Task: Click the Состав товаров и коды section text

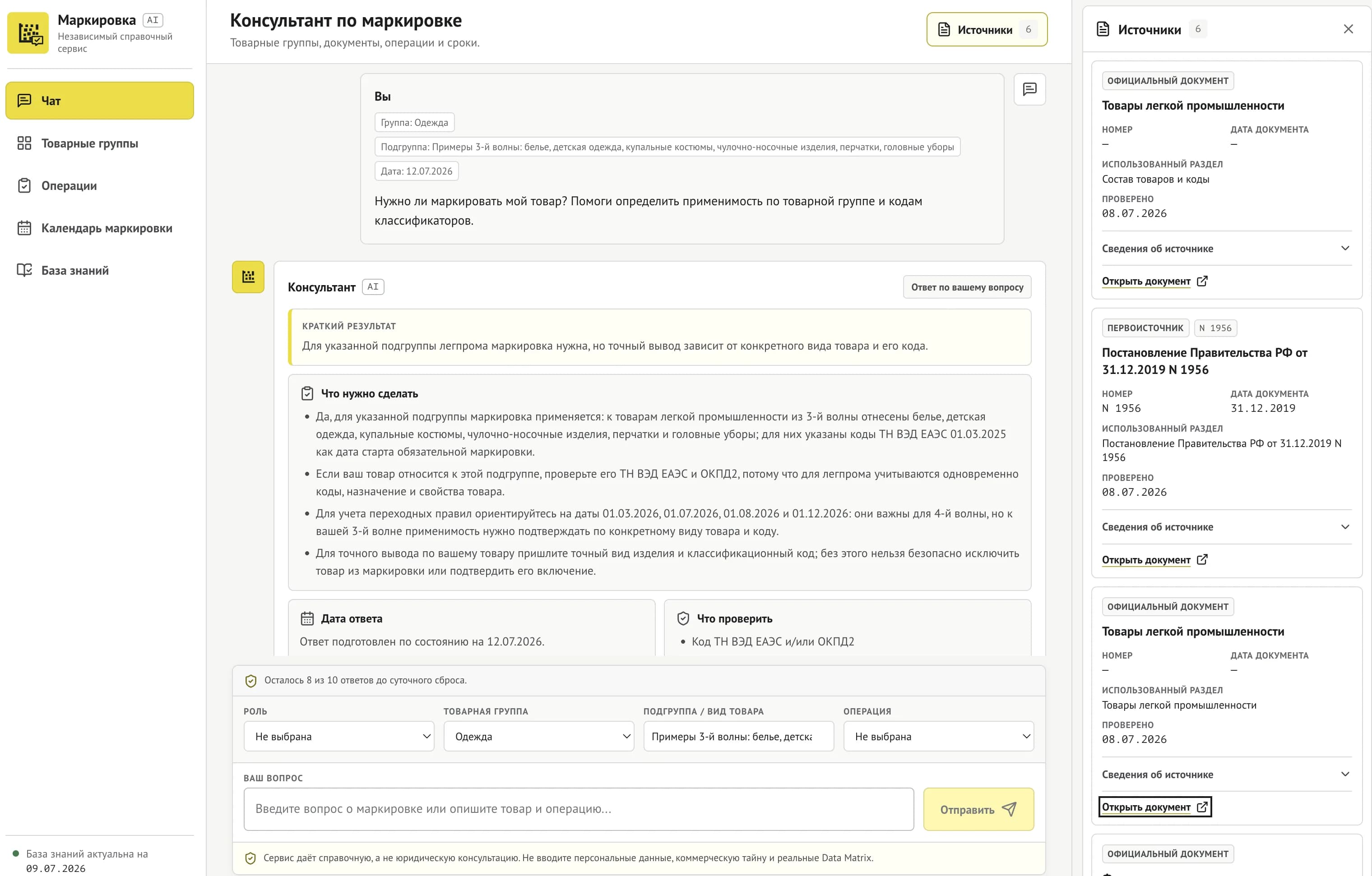Action: pos(1155,180)
